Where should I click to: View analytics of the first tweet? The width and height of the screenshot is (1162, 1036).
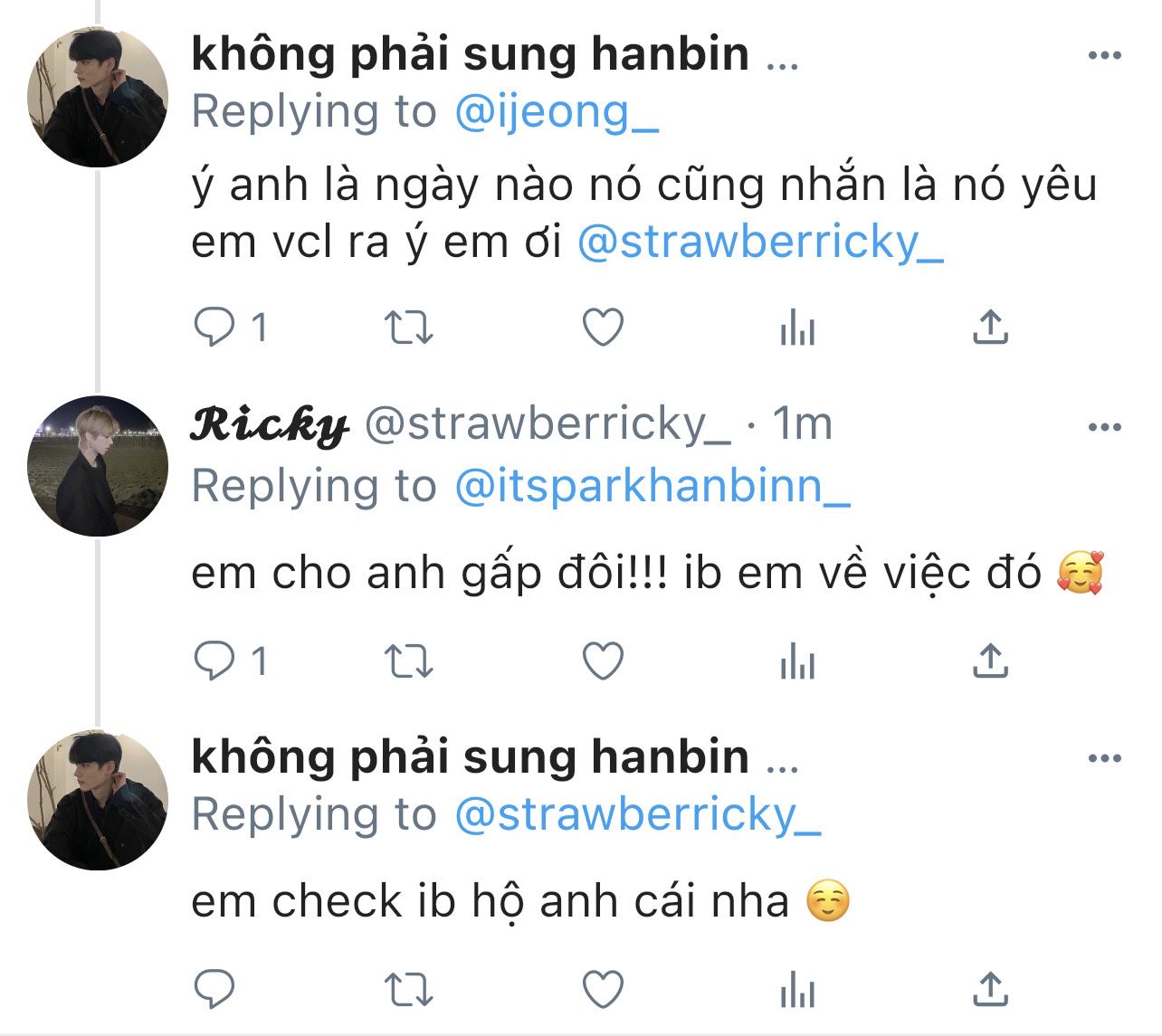pyautogui.click(x=797, y=328)
